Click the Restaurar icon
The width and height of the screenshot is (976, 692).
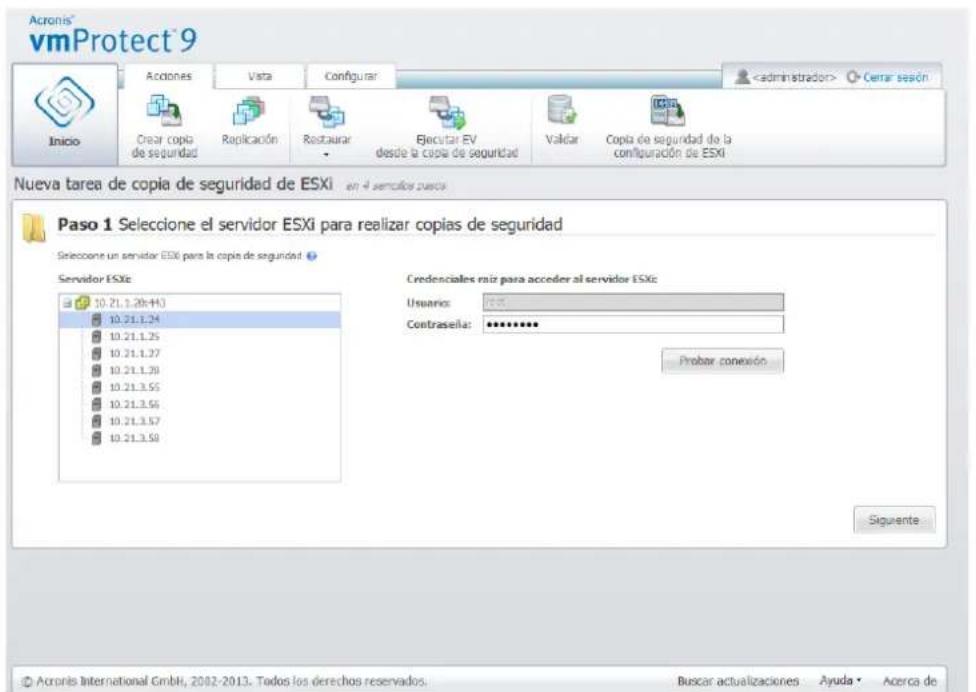[327, 111]
